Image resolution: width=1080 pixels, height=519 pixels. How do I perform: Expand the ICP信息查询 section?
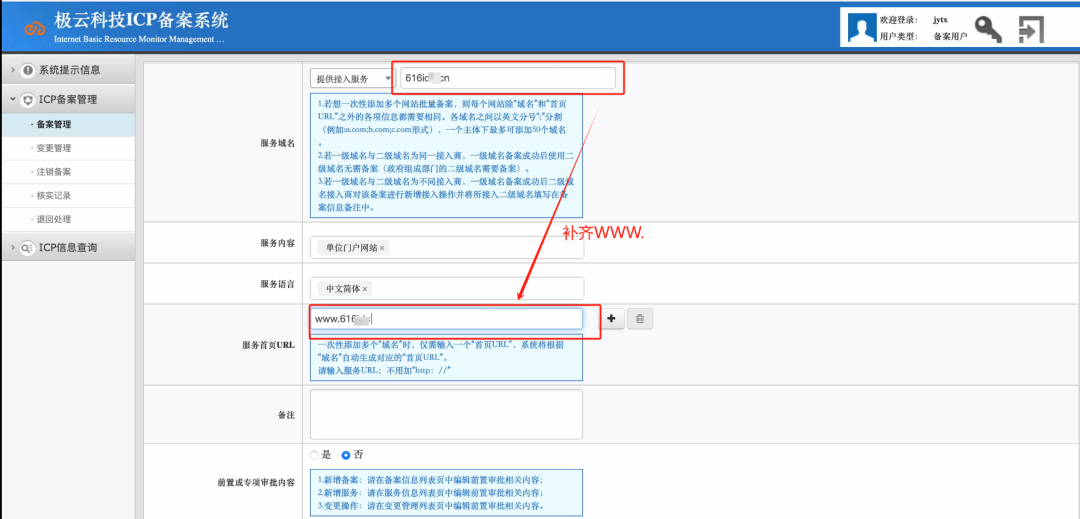click(68, 248)
